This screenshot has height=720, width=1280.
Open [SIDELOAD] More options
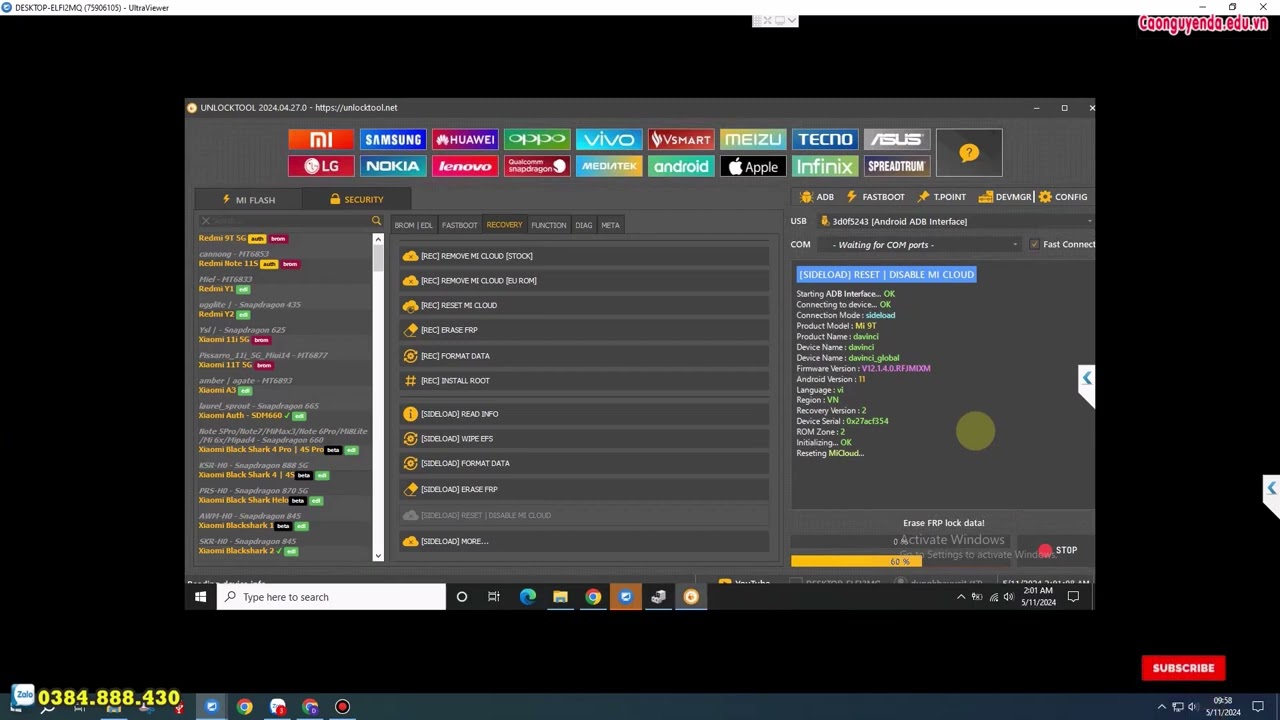click(585, 542)
